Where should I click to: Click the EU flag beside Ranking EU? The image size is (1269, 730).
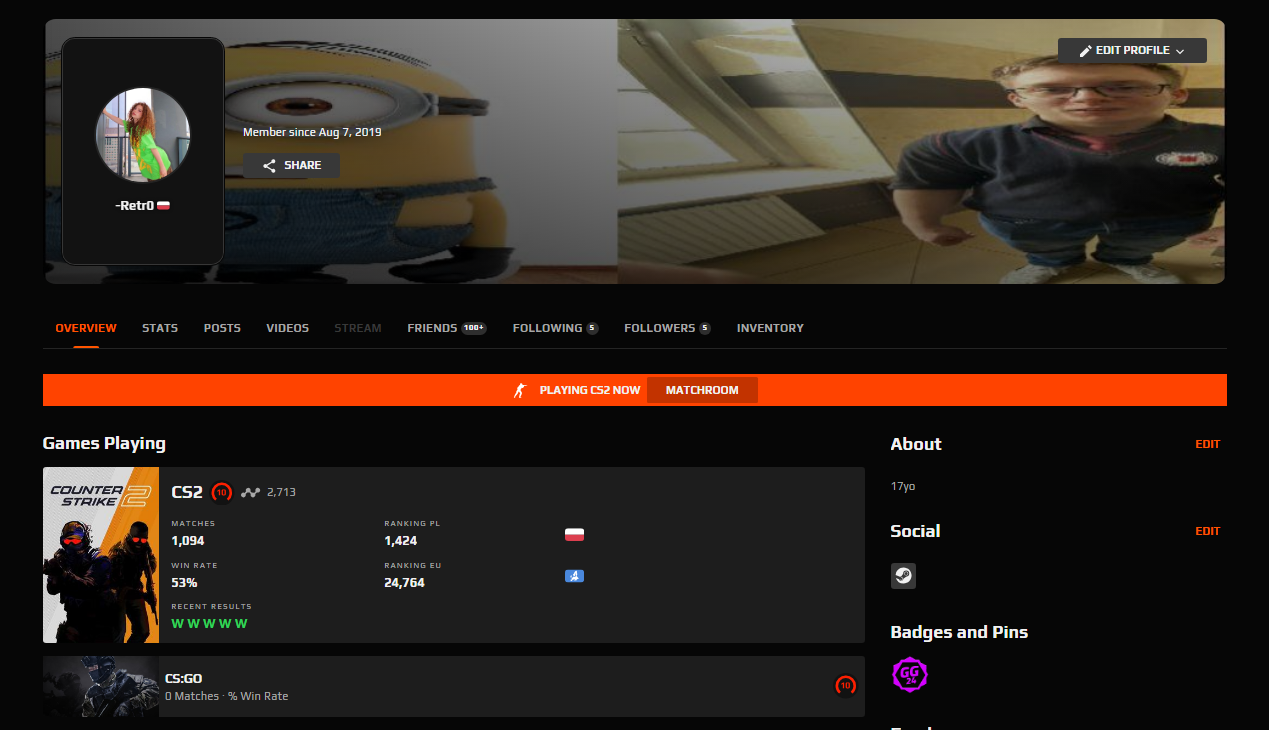tap(574, 576)
